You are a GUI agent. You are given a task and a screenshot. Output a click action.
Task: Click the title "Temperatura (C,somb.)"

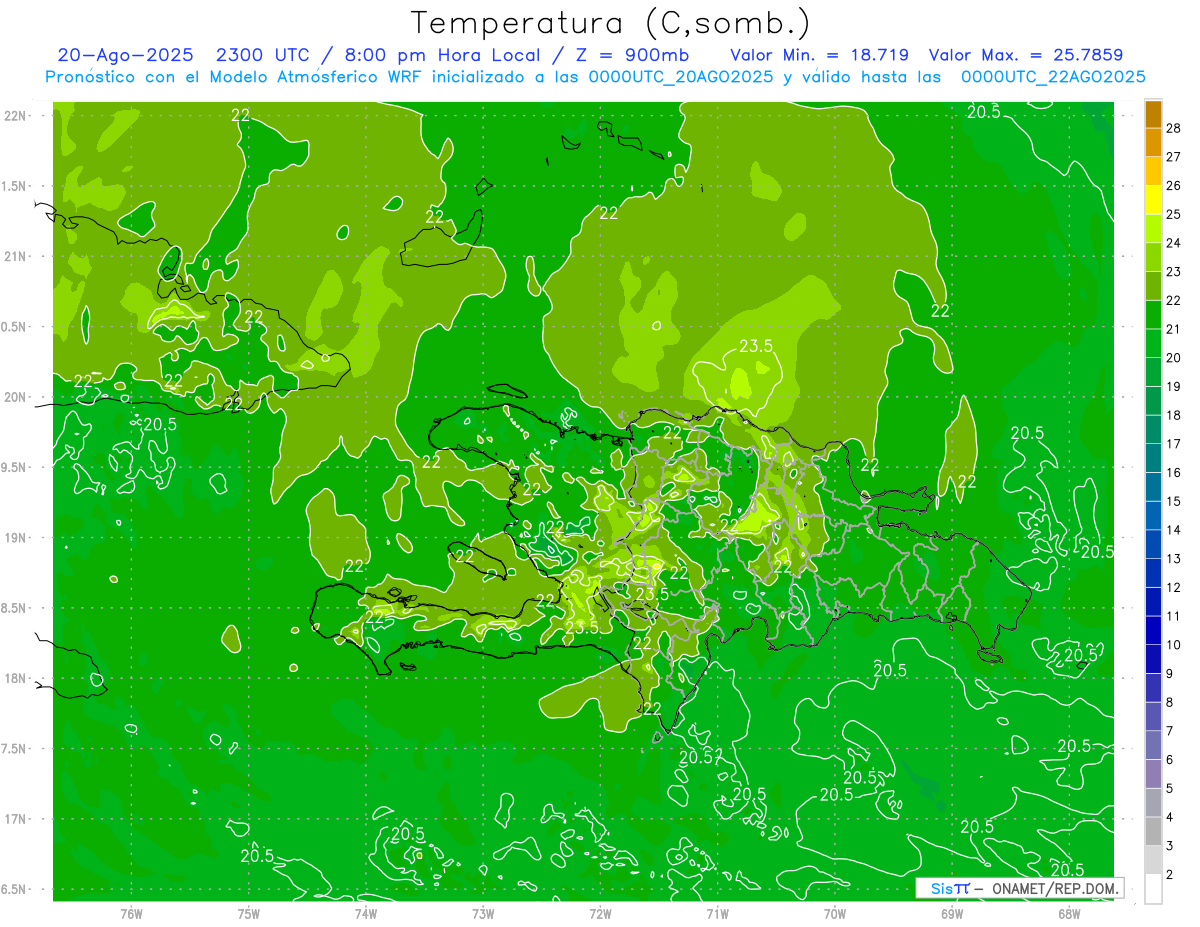pos(610,23)
